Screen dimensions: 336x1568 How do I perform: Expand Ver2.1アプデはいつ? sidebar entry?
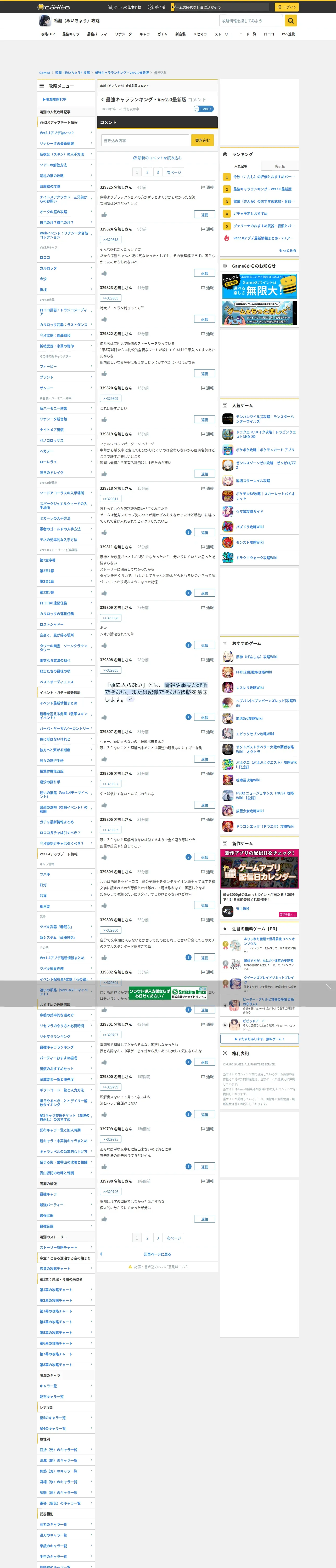[x=66, y=133]
